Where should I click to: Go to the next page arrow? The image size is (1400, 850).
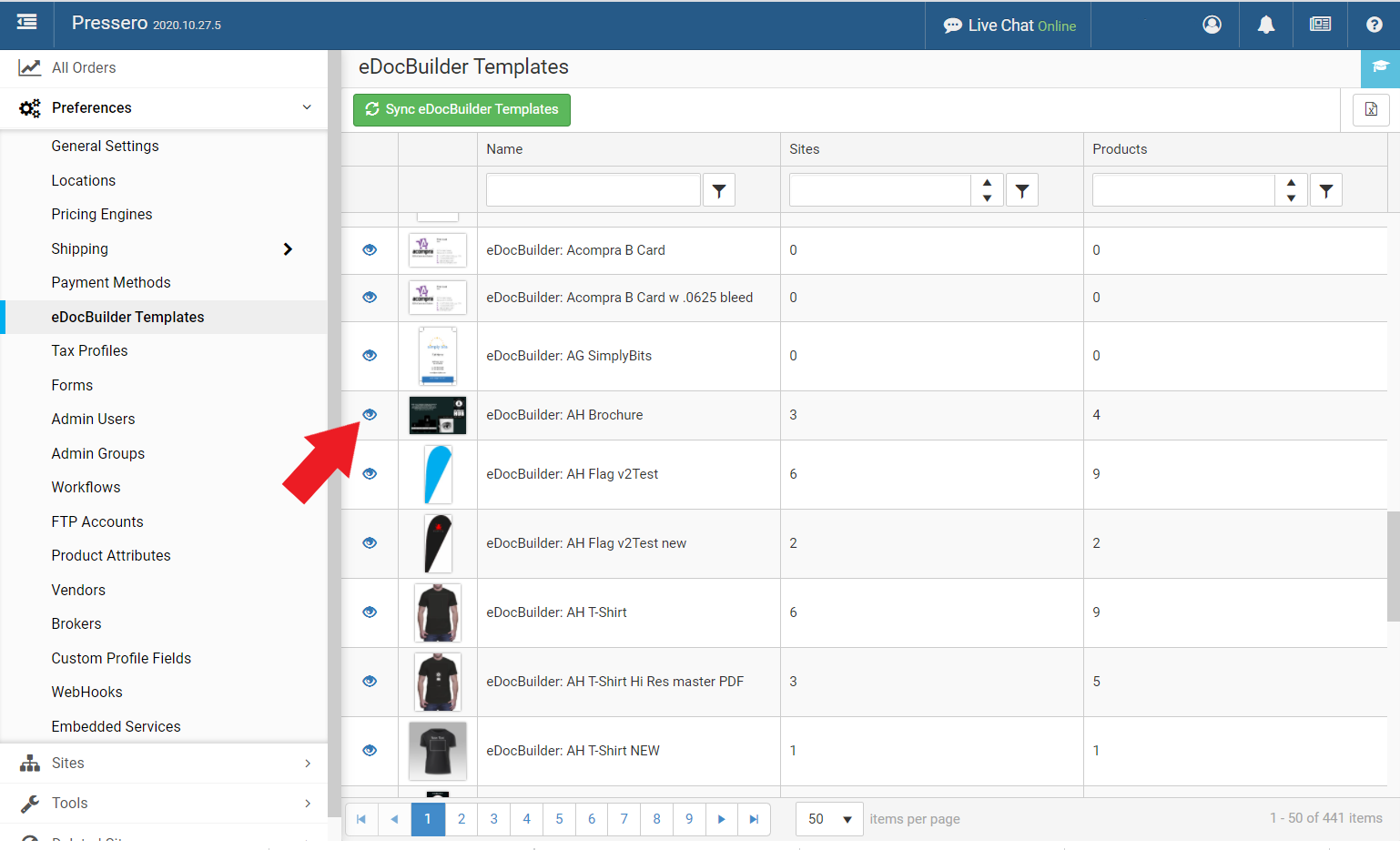[721, 819]
